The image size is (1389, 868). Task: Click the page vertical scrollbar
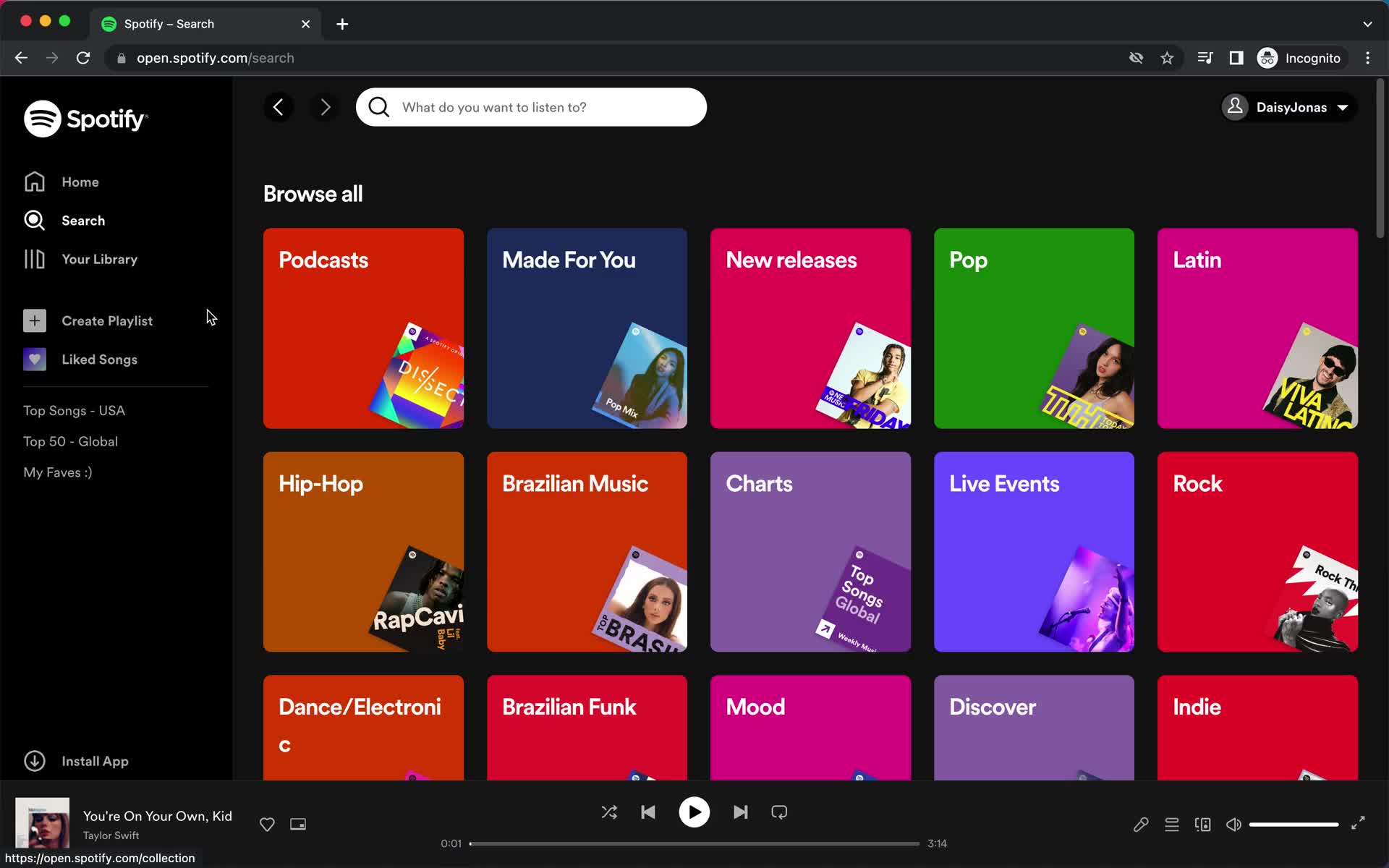1380,159
